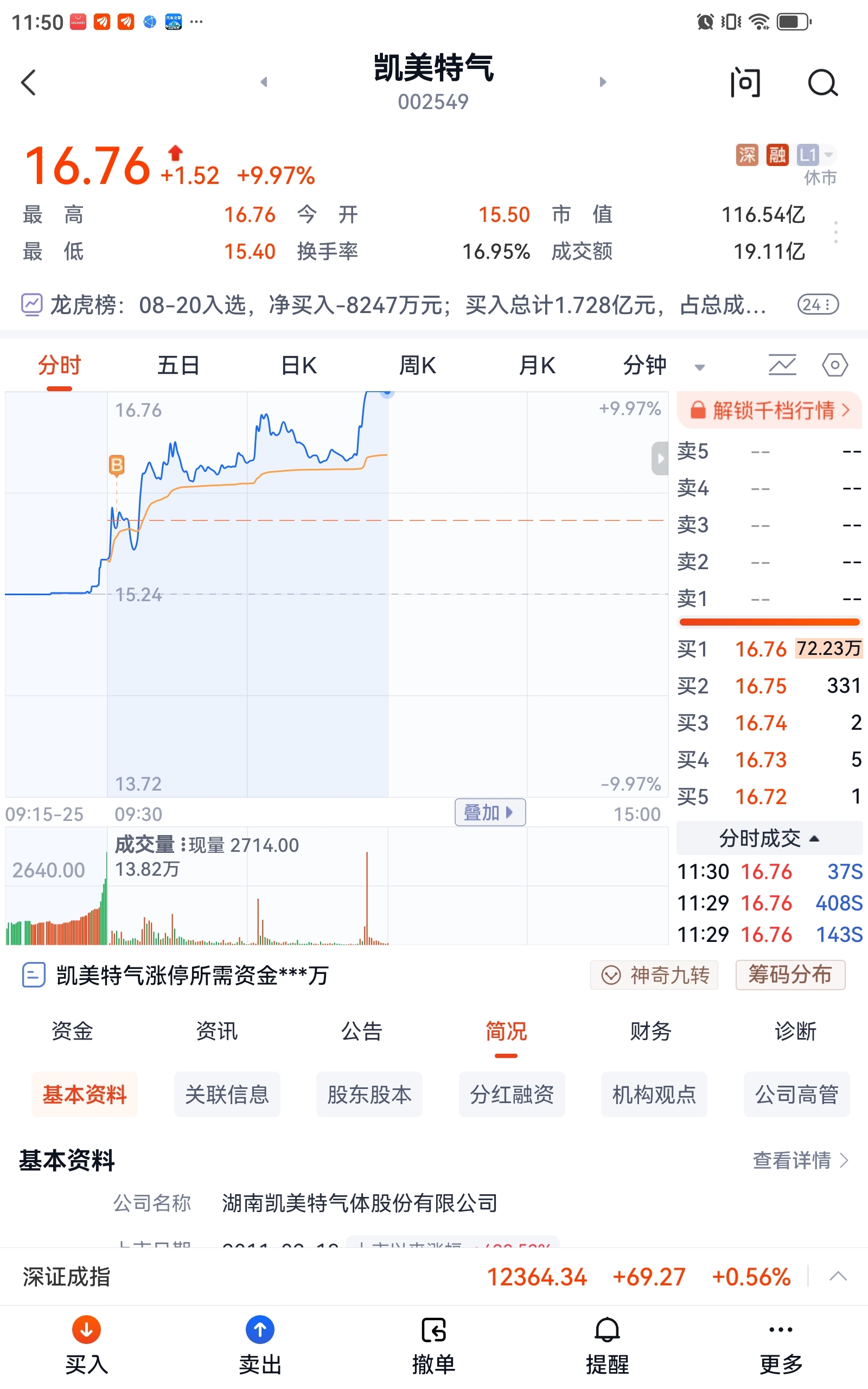This screenshot has height=1389, width=868.
Task: Open the chart settings hexagon icon
Action: point(834,365)
